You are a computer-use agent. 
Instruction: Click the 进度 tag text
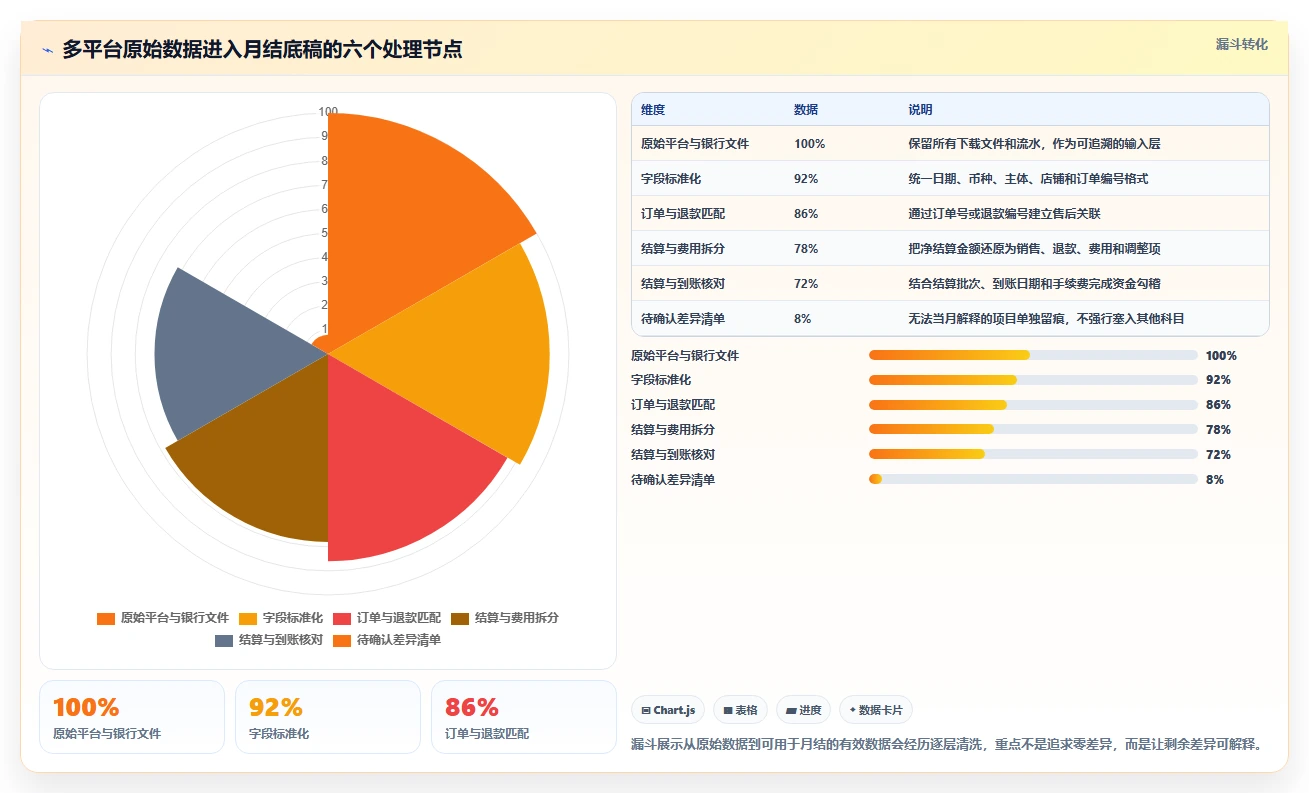[810, 710]
